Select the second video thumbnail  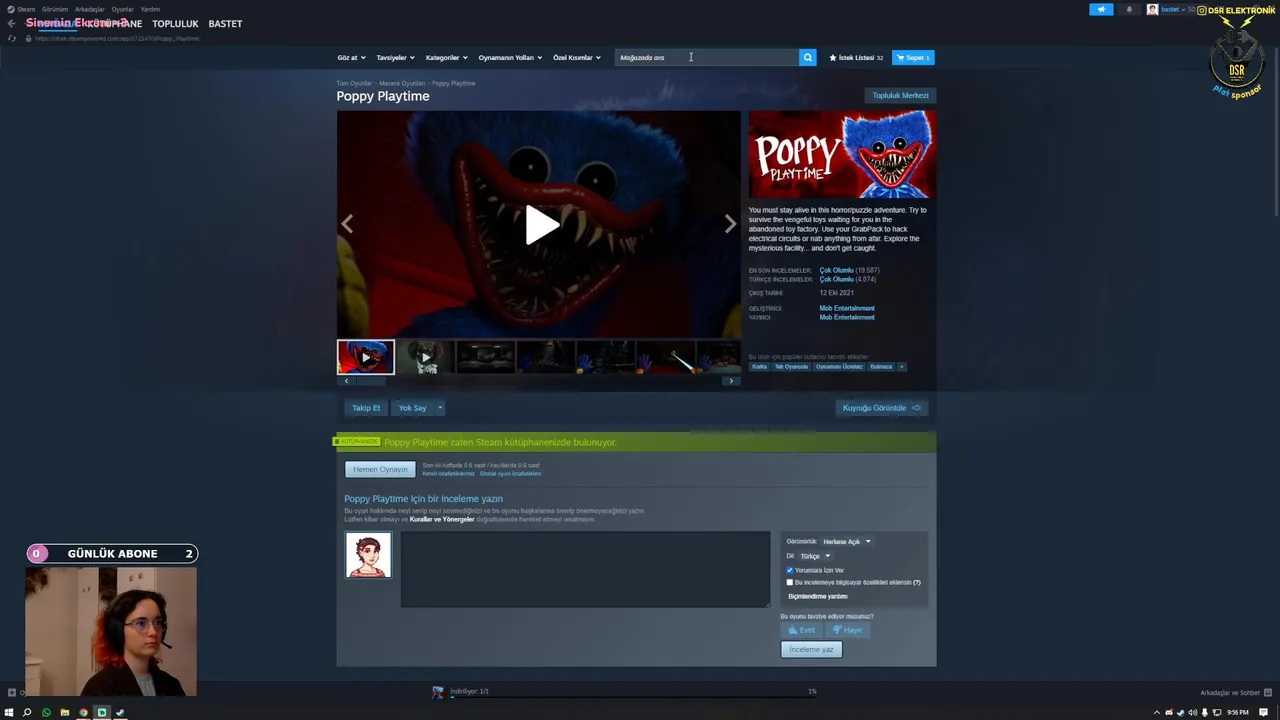pyautogui.click(x=425, y=357)
